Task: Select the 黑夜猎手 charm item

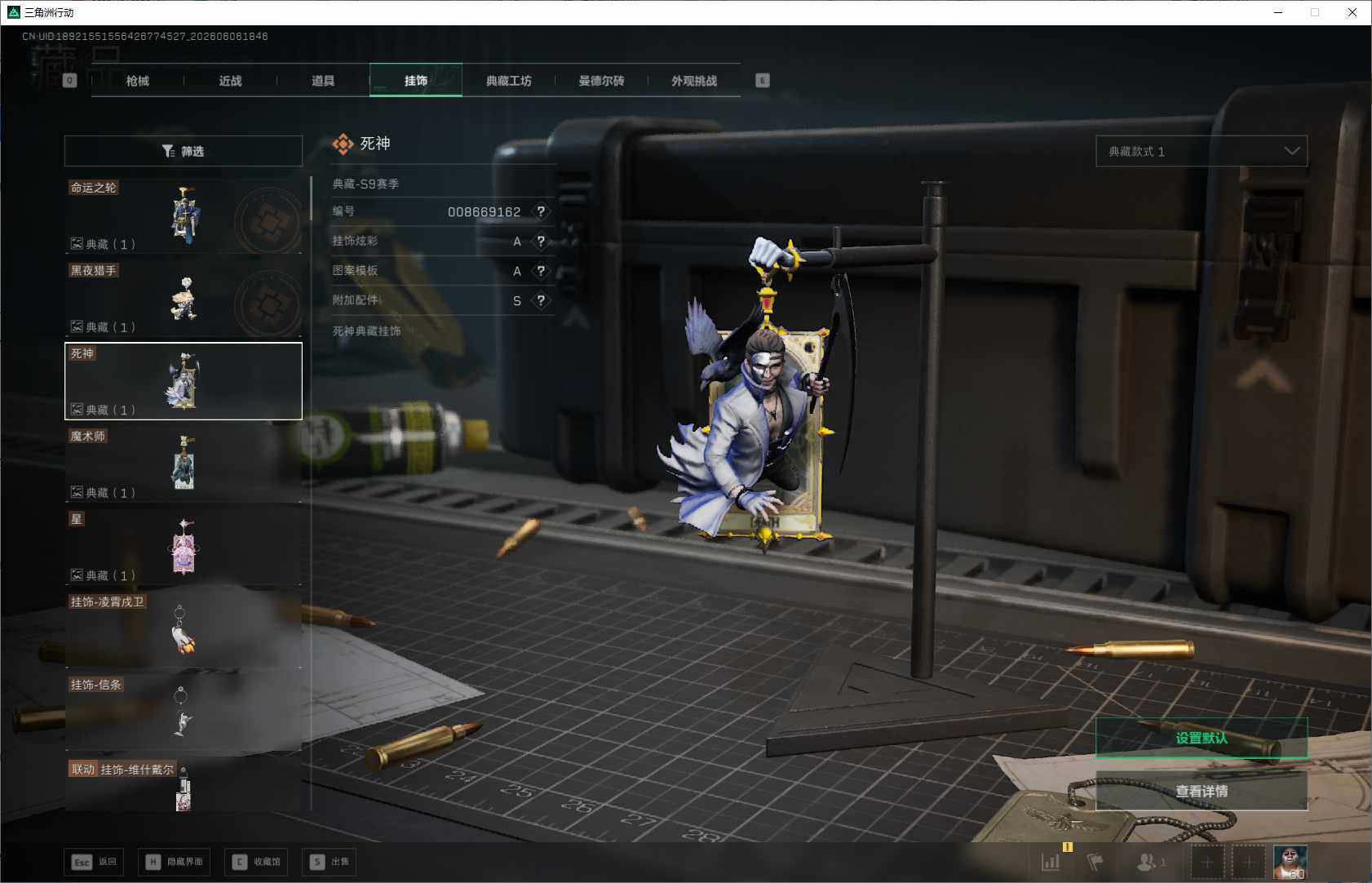Action: coord(184,299)
